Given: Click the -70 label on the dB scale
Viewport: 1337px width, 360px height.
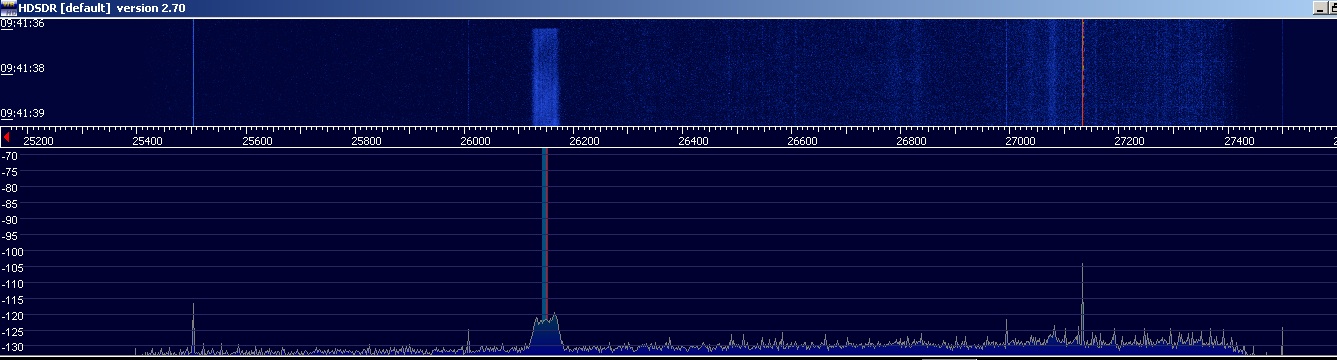Looking at the screenshot, I should 10,157.
